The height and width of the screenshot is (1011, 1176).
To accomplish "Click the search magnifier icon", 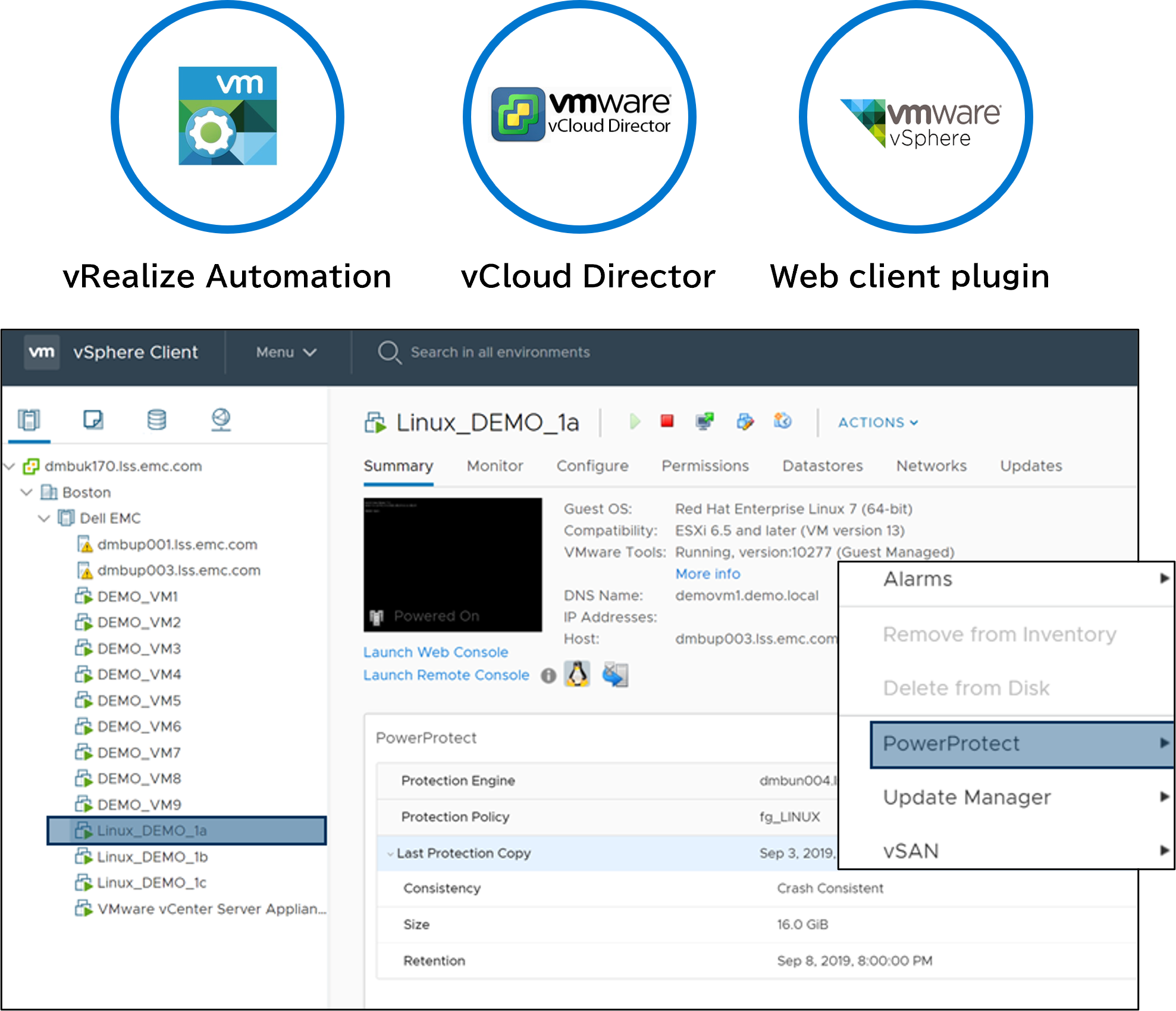I will (390, 352).
